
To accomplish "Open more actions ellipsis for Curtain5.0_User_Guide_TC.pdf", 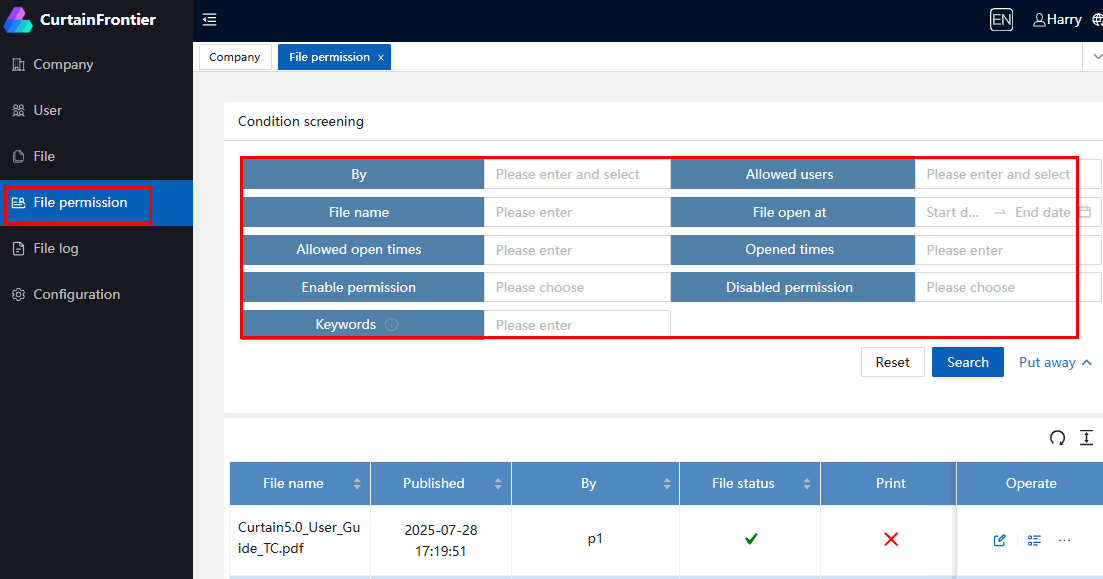I will coord(1064,540).
